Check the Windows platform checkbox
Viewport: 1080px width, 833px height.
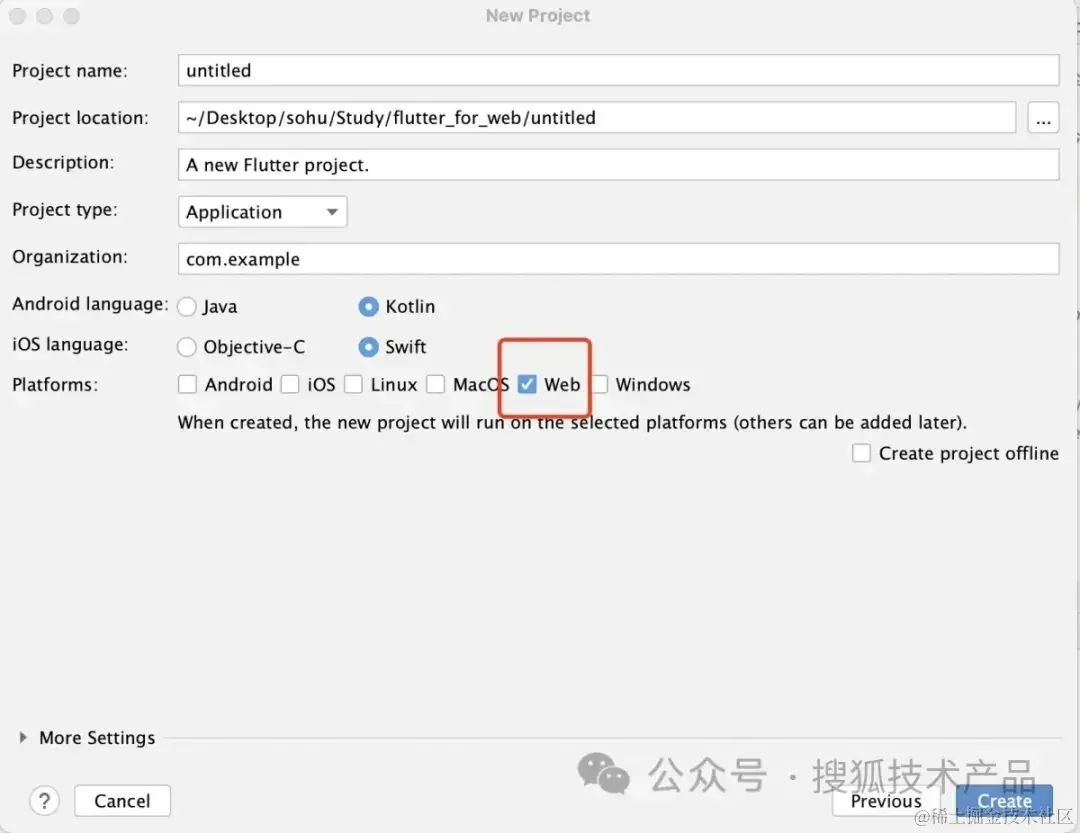(x=600, y=384)
